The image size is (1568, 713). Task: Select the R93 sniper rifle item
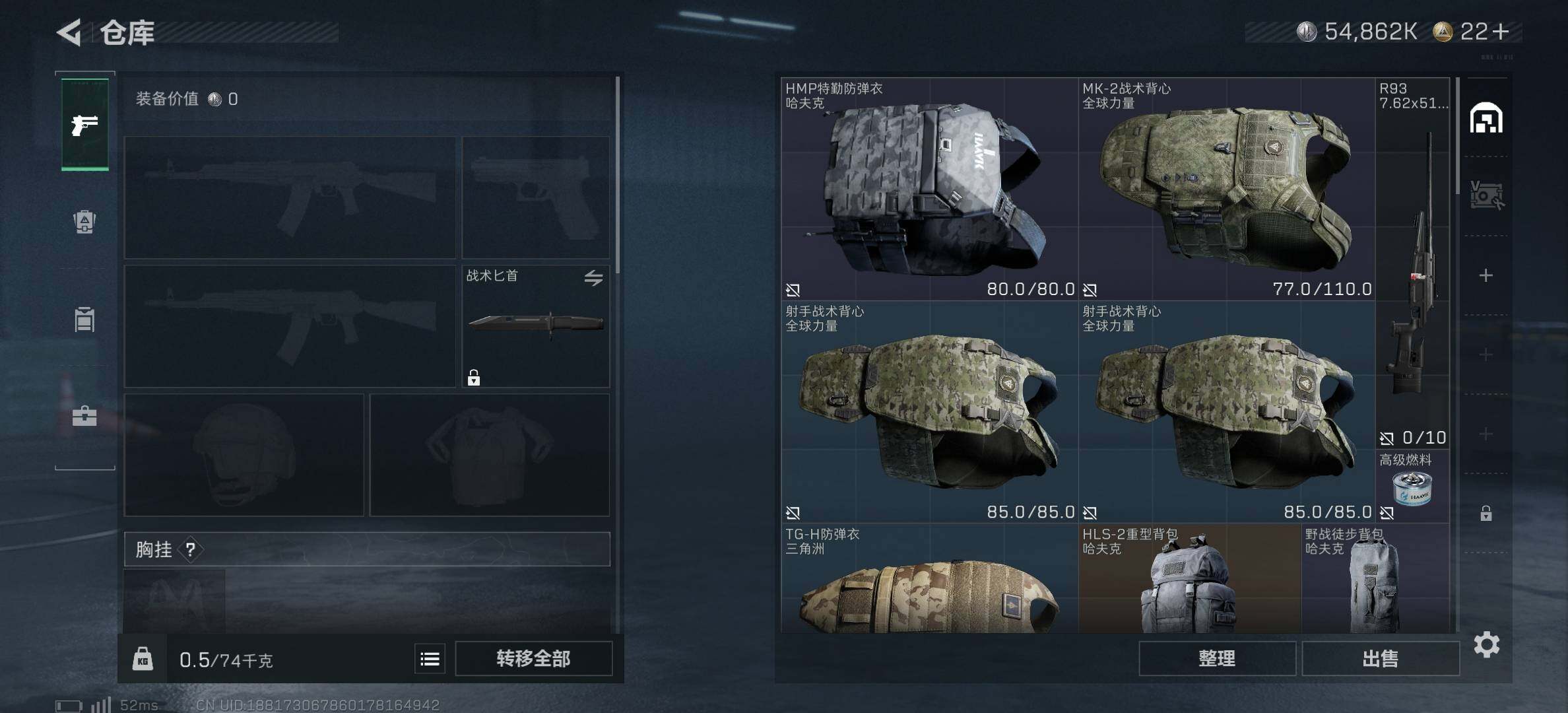tap(1412, 263)
